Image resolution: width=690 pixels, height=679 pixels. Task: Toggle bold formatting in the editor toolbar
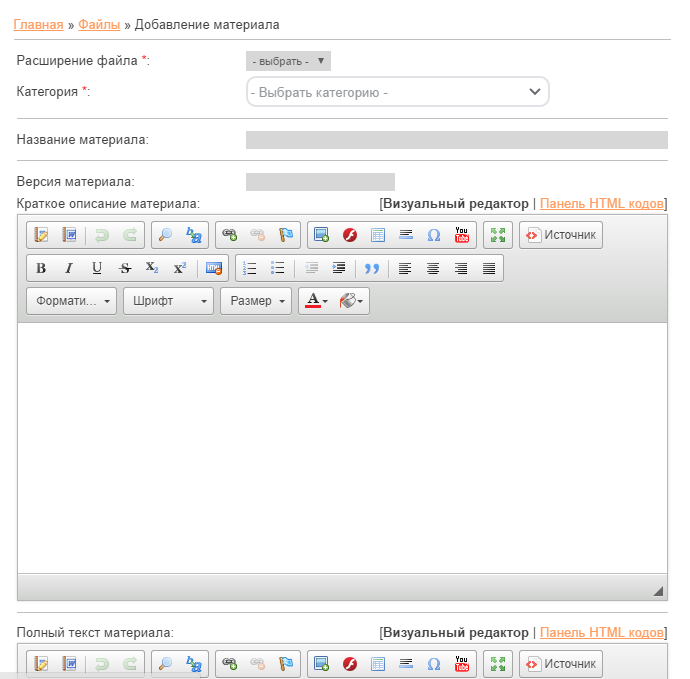click(x=41, y=268)
